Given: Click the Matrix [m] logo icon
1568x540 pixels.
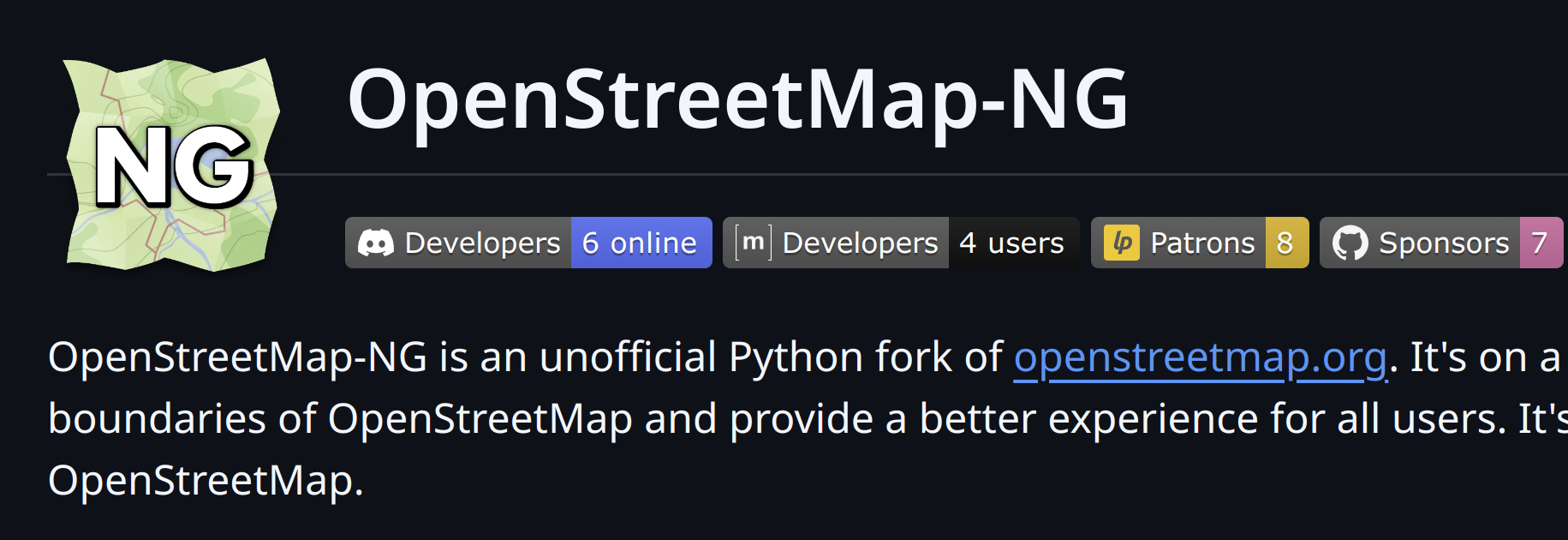Looking at the screenshot, I should tap(753, 243).
